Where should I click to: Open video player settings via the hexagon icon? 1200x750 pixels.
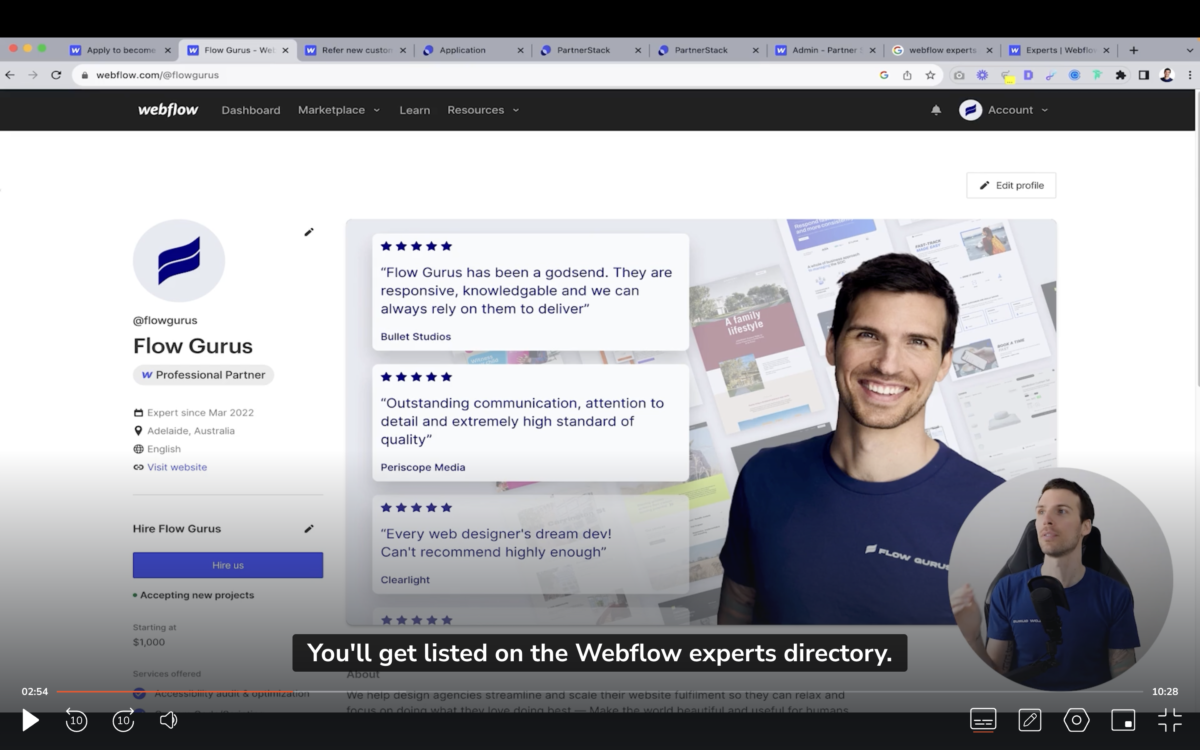[x=1076, y=720]
